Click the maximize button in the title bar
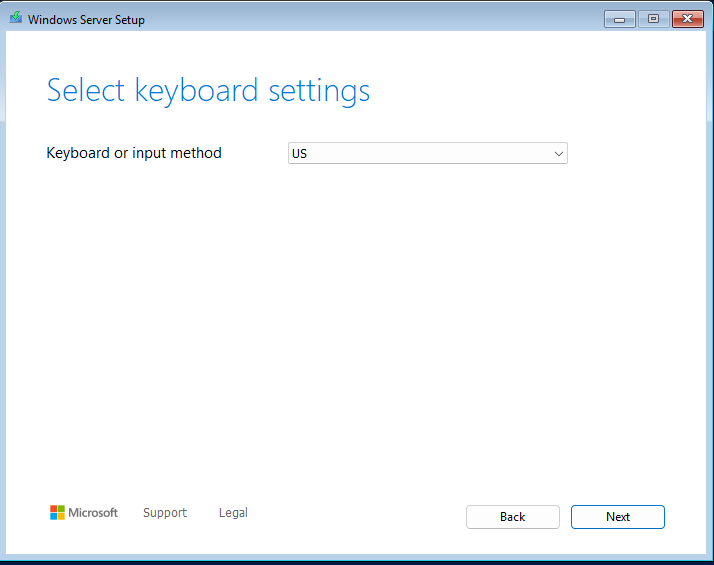Image resolution: width=714 pixels, height=565 pixels. pos(653,19)
